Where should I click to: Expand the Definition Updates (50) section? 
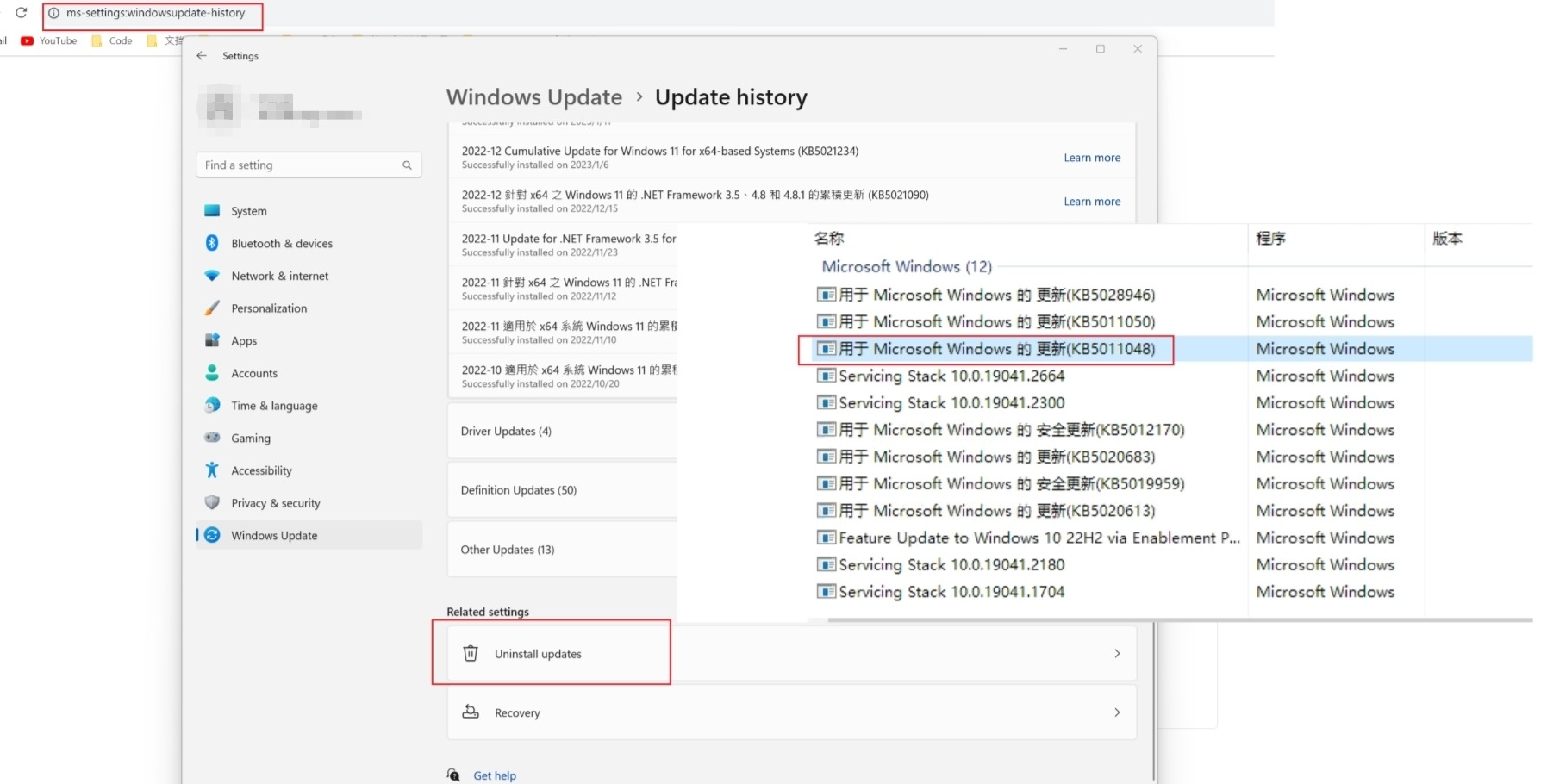[519, 490]
